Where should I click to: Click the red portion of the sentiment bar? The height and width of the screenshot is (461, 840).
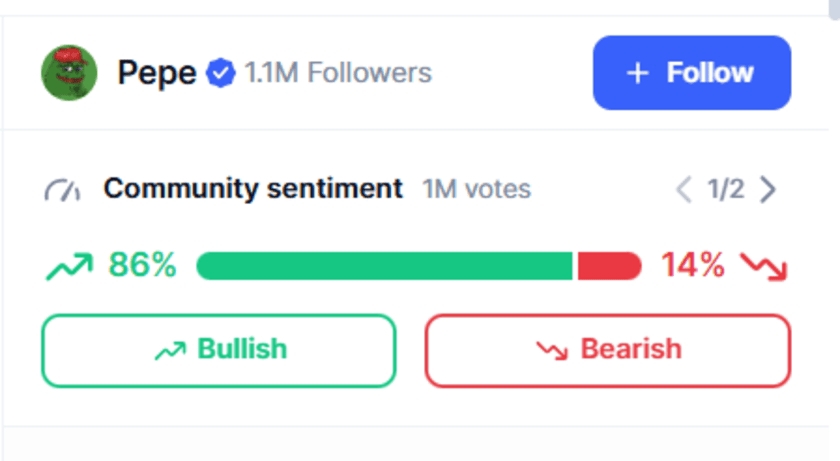[609, 266]
